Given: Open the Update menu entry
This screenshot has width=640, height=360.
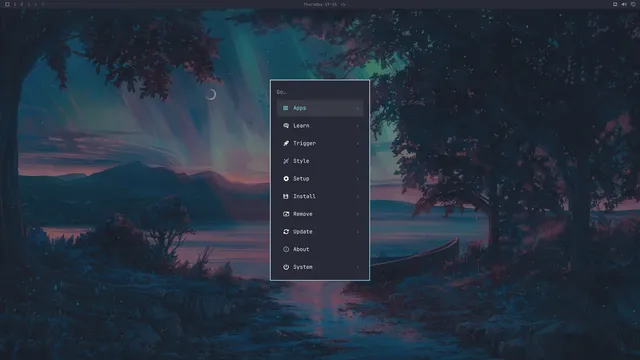Looking at the screenshot, I should (x=320, y=232).
